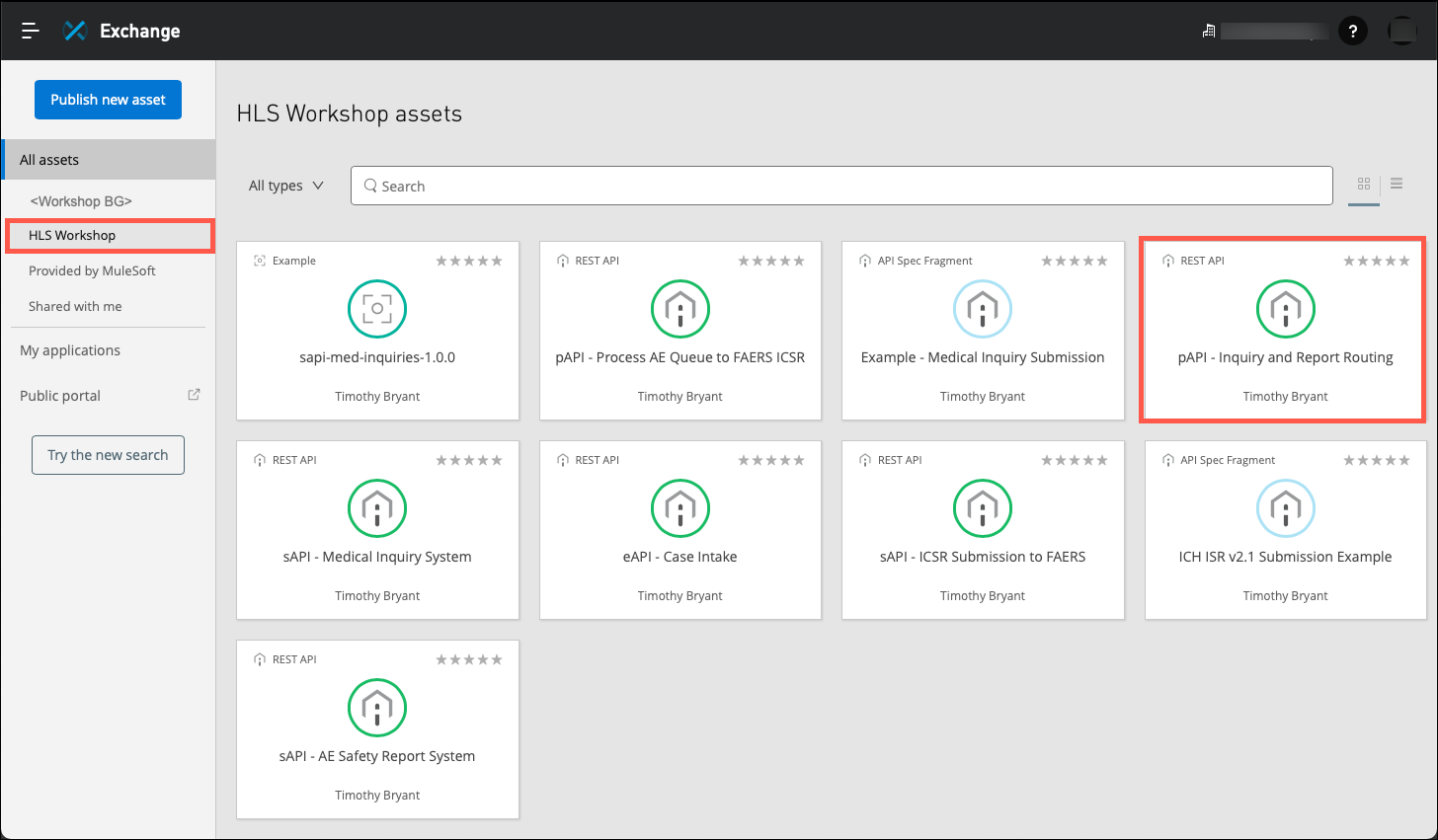
Task: Open the sAPI - ICSR Submission to FAERS title
Action: click(x=983, y=557)
